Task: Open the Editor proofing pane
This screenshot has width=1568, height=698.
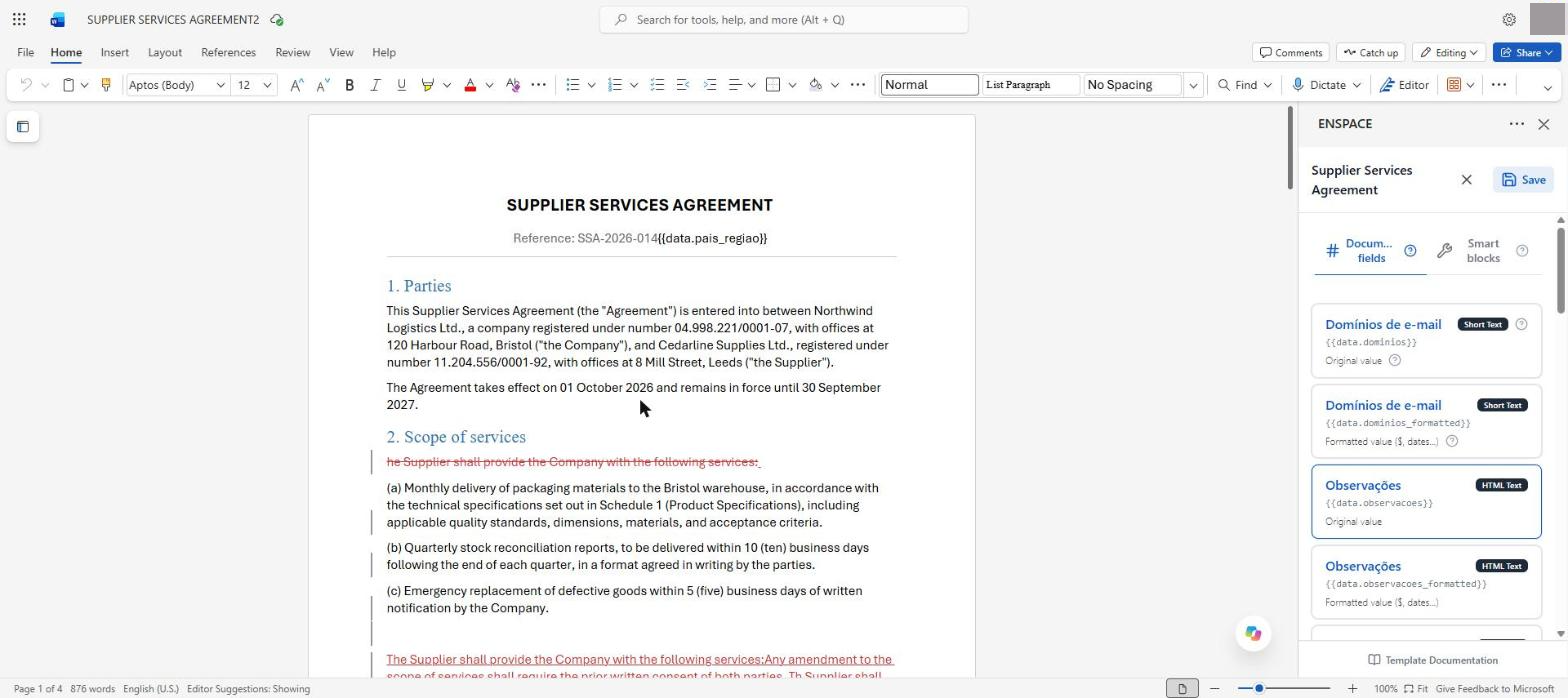Action: 1404,85
